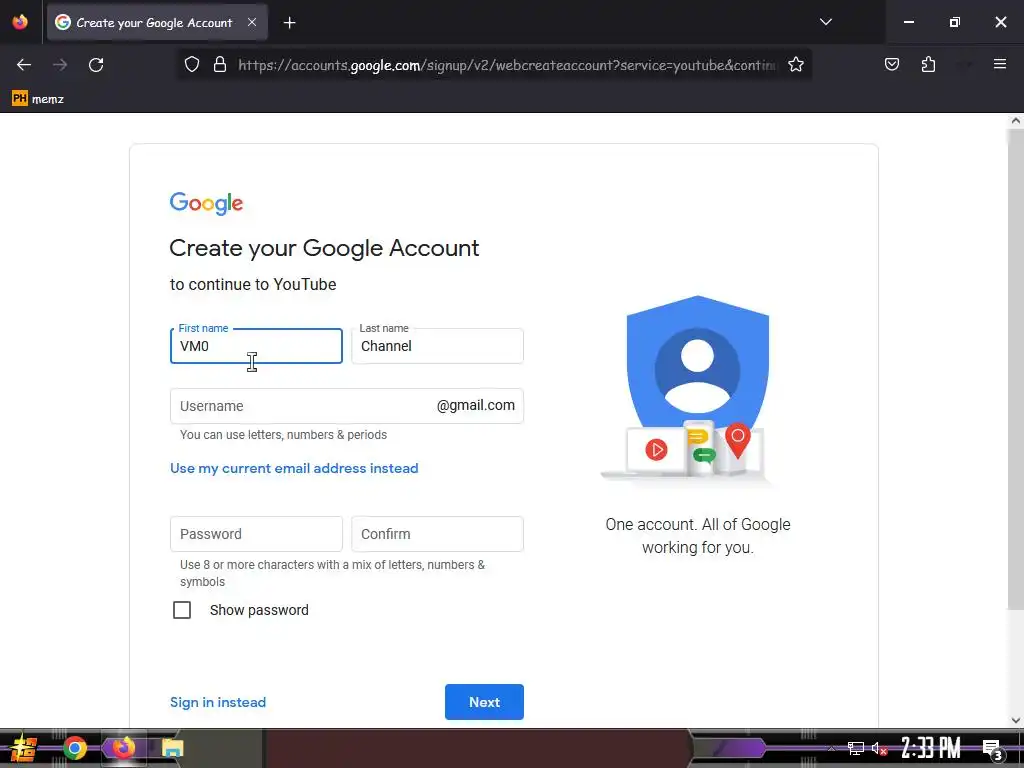Focus the Last name field
Viewport: 1024px width, 768px height.
point(438,346)
